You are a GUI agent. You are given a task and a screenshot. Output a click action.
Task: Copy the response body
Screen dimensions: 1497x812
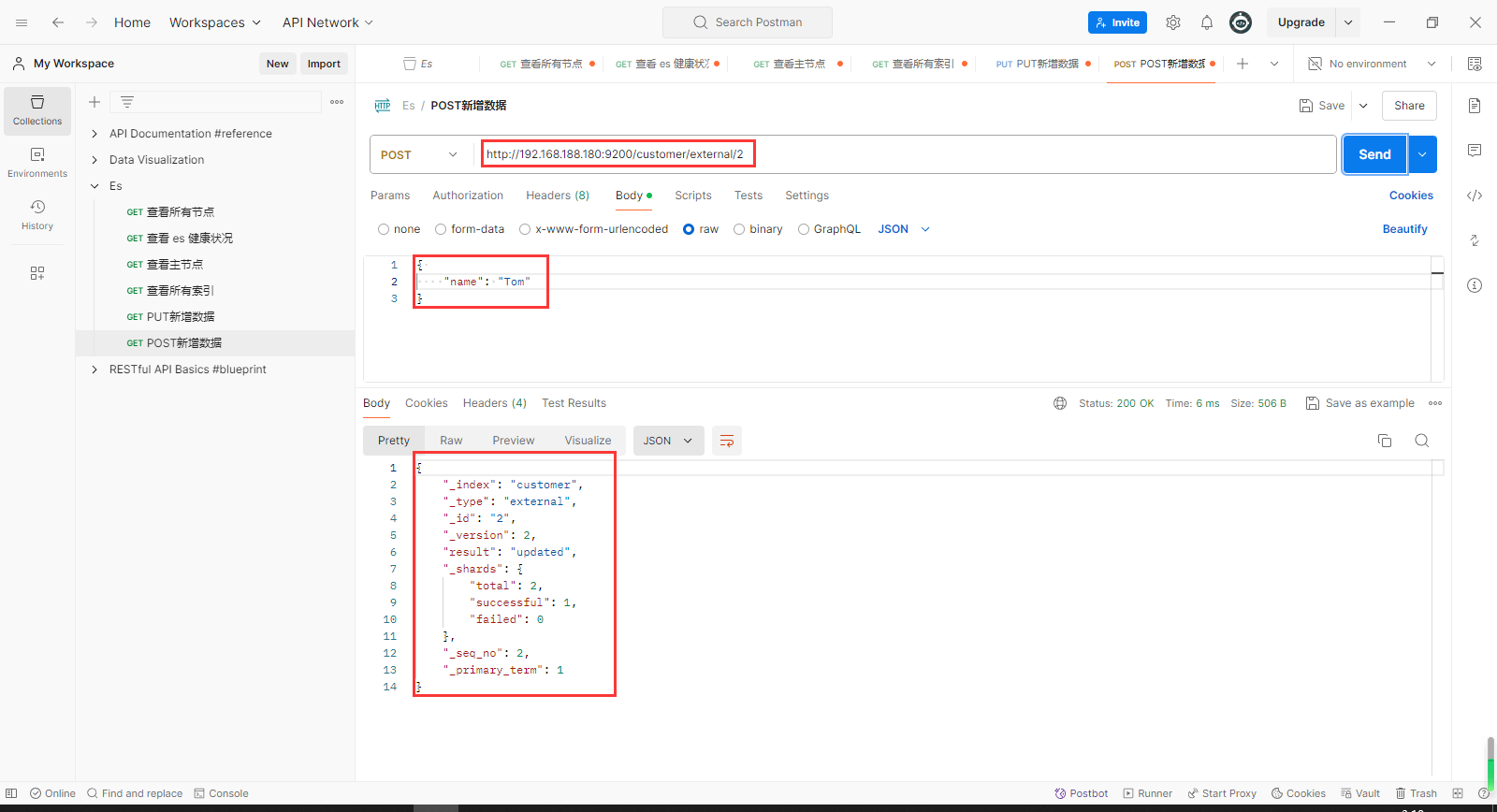[1385, 441]
